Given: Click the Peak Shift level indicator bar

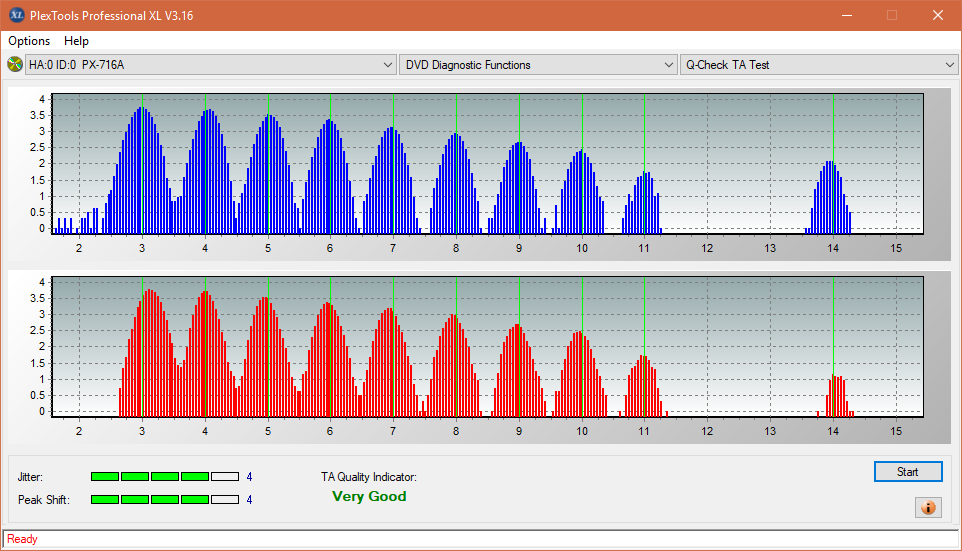Looking at the screenshot, I should [164, 499].
